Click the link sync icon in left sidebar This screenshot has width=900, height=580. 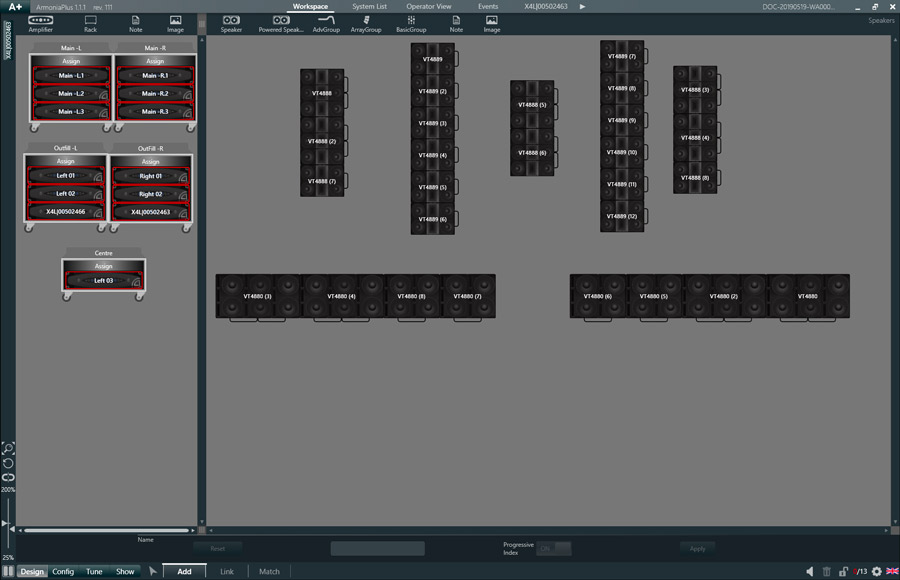[8, 477]
